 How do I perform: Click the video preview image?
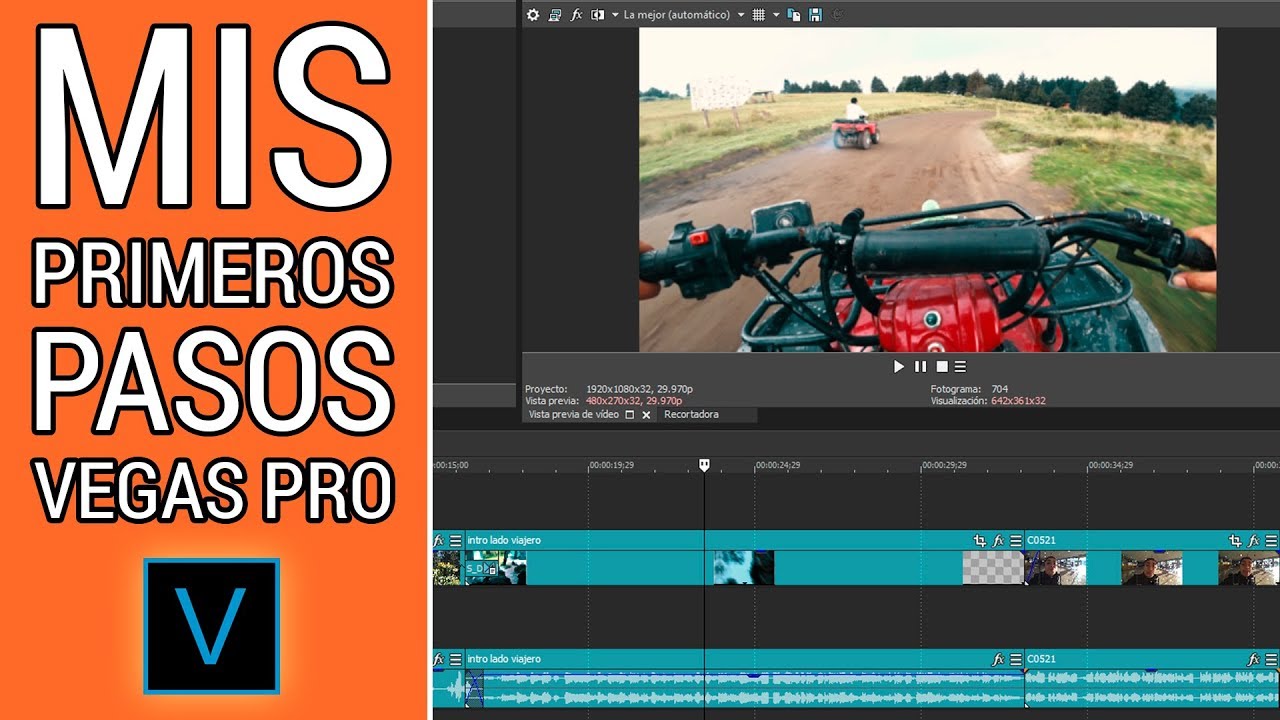tap(928, 190)
